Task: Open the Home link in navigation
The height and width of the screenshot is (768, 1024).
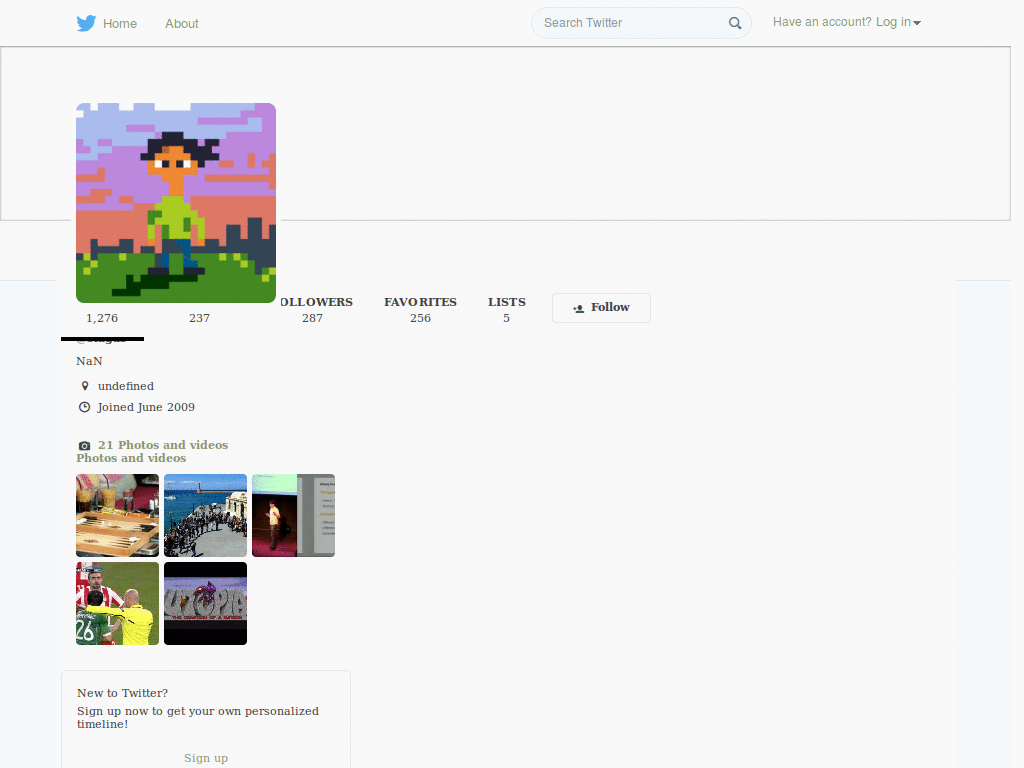Action: coord(120,24)
